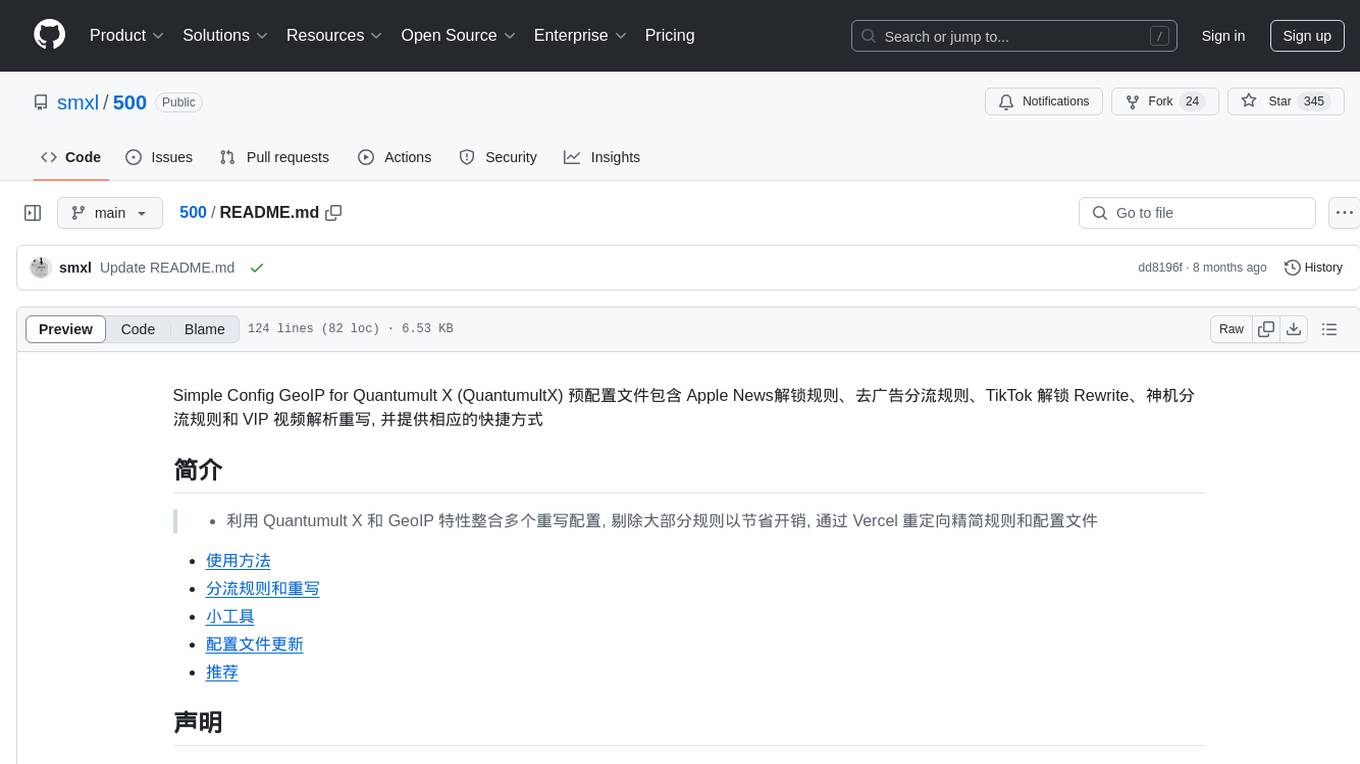This screenshot has height=764, width=1360.
Task: Click the star count 345
Action: [1314, 102]
